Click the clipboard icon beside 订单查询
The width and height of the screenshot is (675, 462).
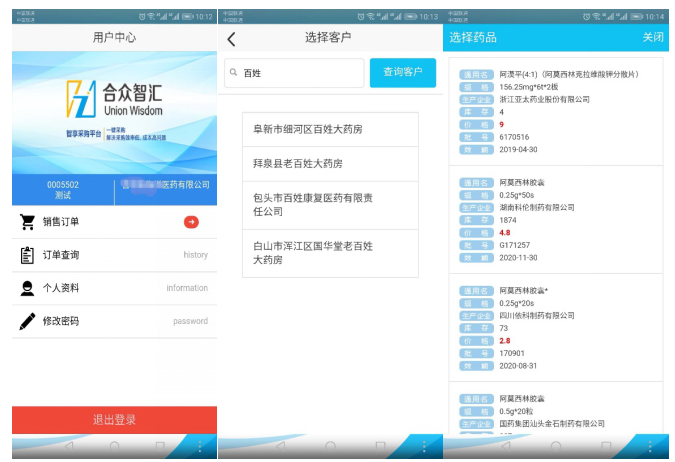(x=28, y=255)
